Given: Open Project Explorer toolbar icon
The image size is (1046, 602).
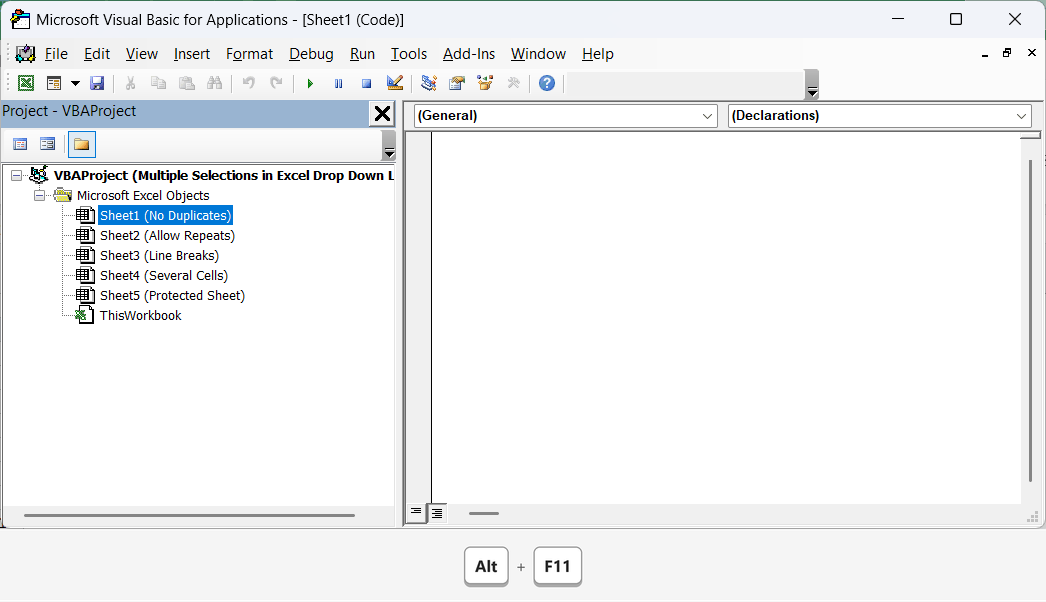Looking at the screenshot, I should 429,83.
